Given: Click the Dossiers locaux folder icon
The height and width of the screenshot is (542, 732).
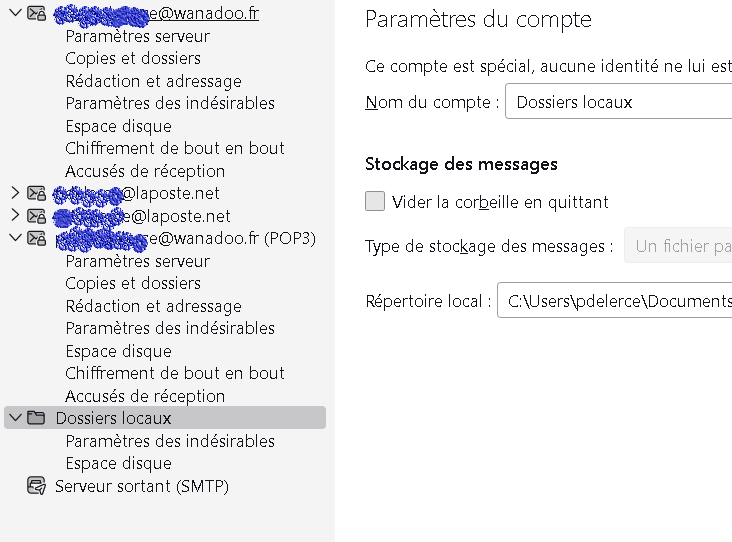Looking at the screenshot, I should pyautogui.click(x=36, y=418).
